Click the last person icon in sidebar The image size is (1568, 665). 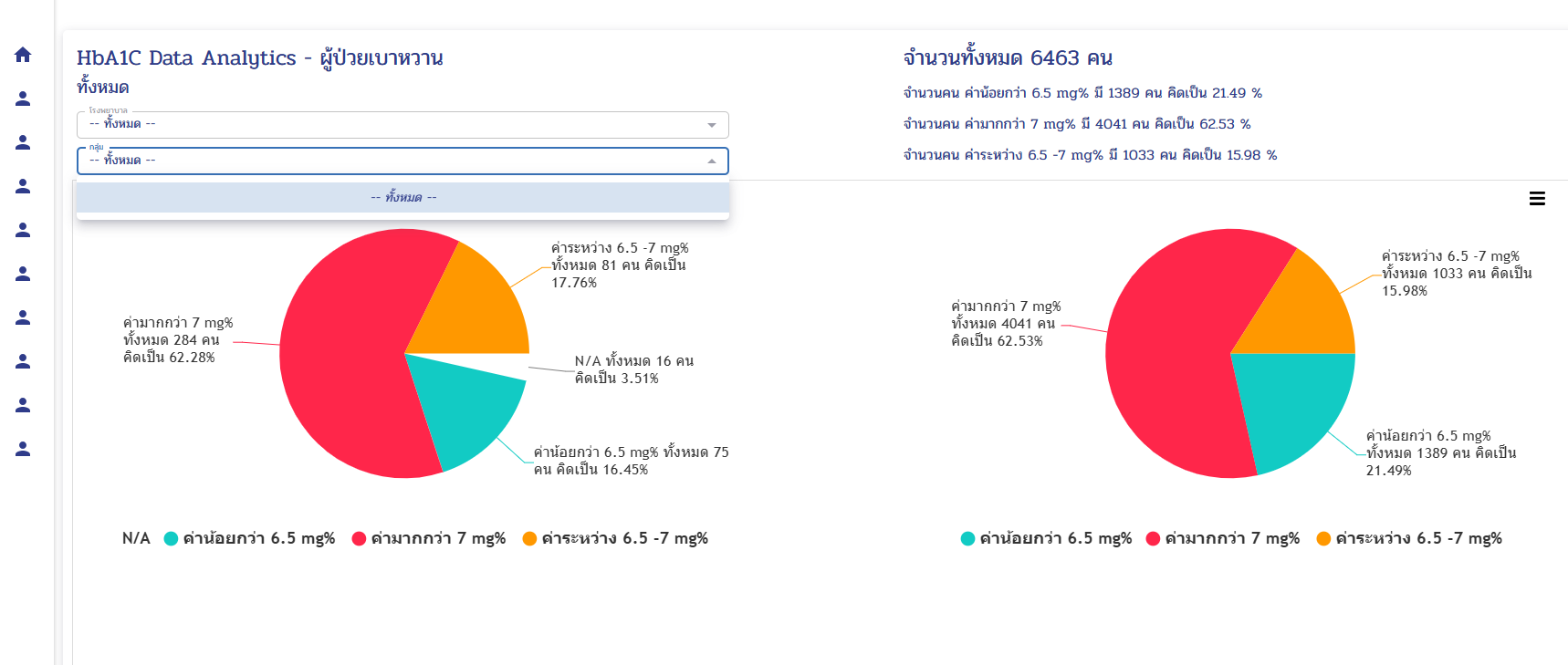[23, 449]
